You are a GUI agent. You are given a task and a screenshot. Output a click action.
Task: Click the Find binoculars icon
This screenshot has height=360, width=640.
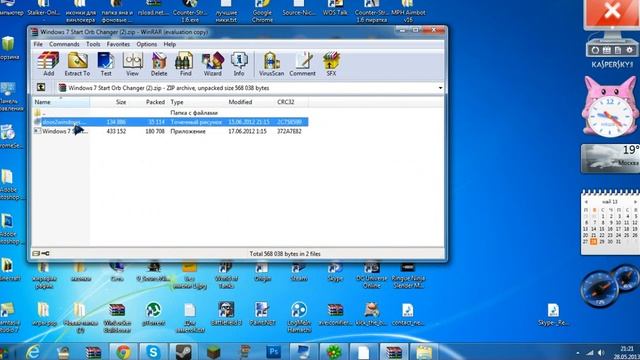coord(185,64)
